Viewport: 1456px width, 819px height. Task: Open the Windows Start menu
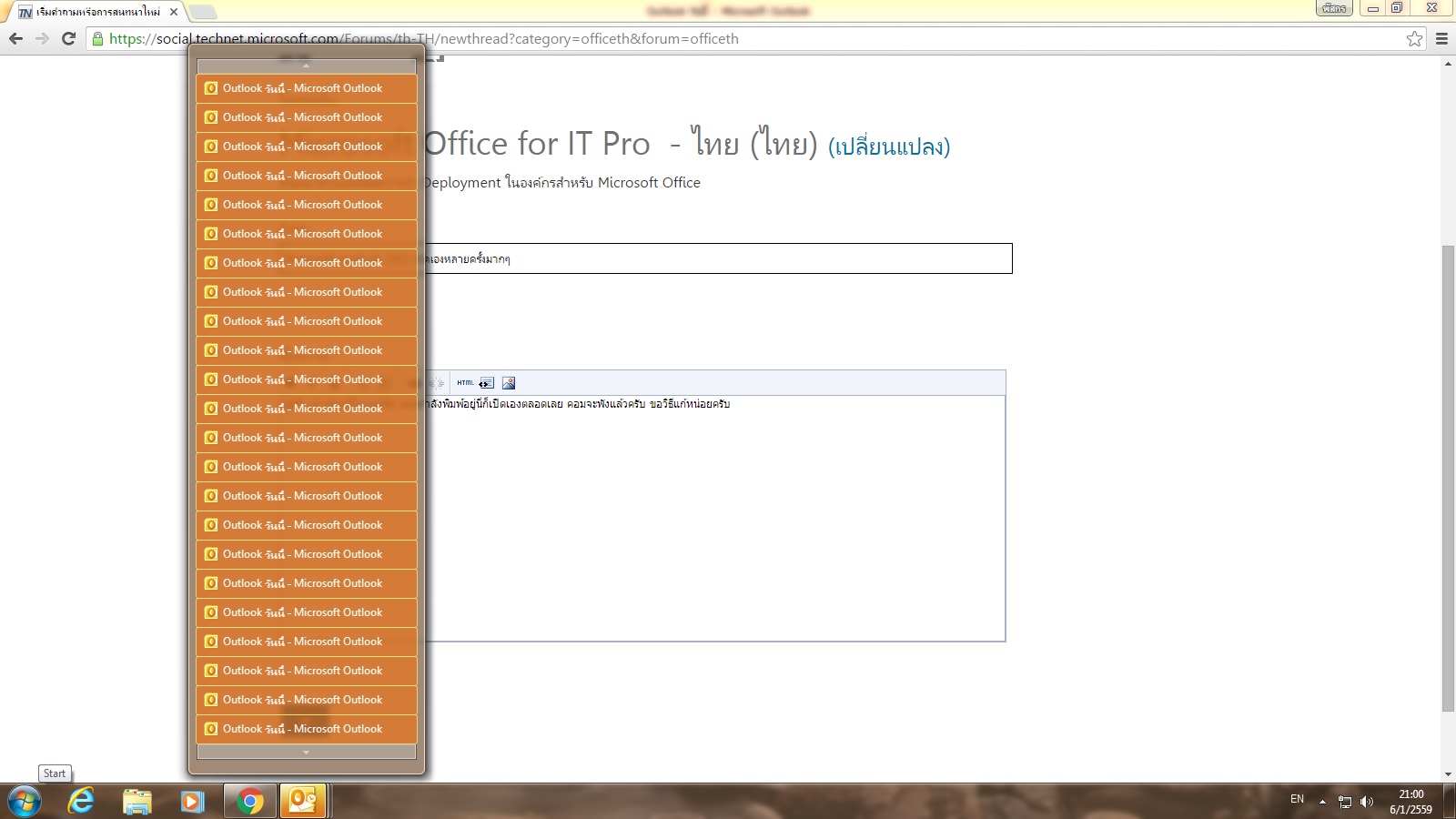pyautogui.click(x=23, y=802)
